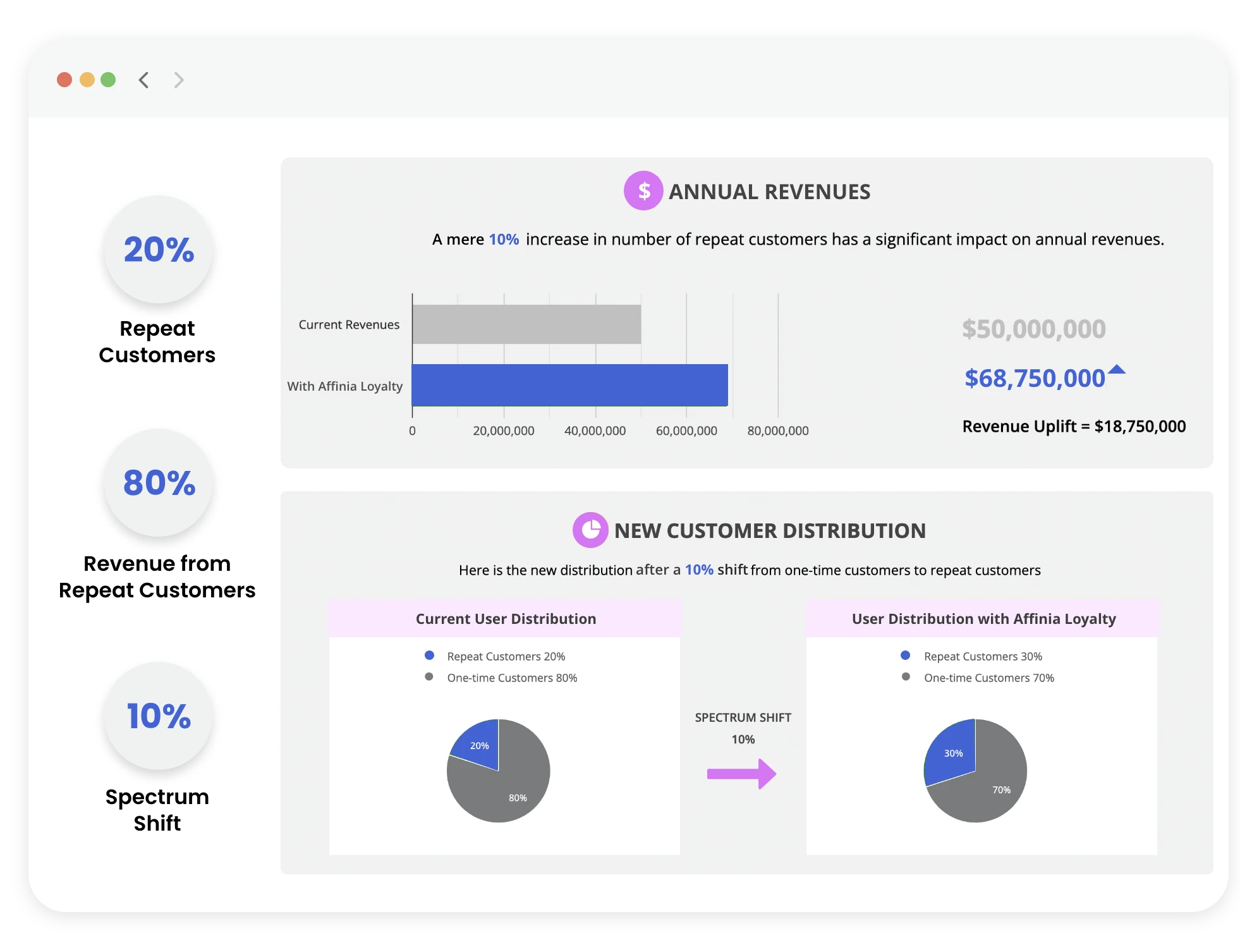Click the NEW CUSTOMER DISTRIBUTION heading
Screen dimensions: 1240x952
coord(770,530)
